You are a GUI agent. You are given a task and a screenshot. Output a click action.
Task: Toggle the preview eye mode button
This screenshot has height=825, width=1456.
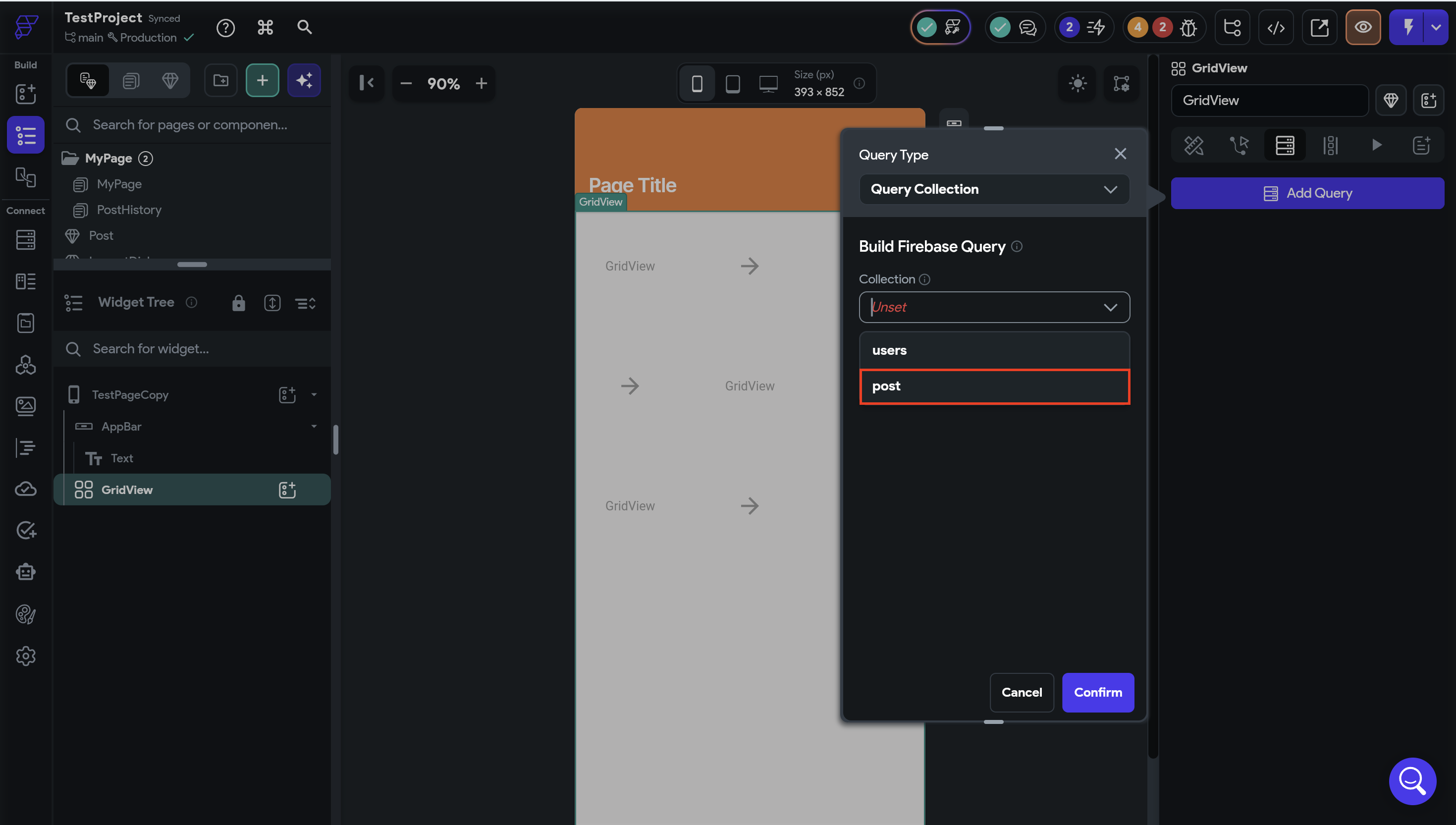1362,27
